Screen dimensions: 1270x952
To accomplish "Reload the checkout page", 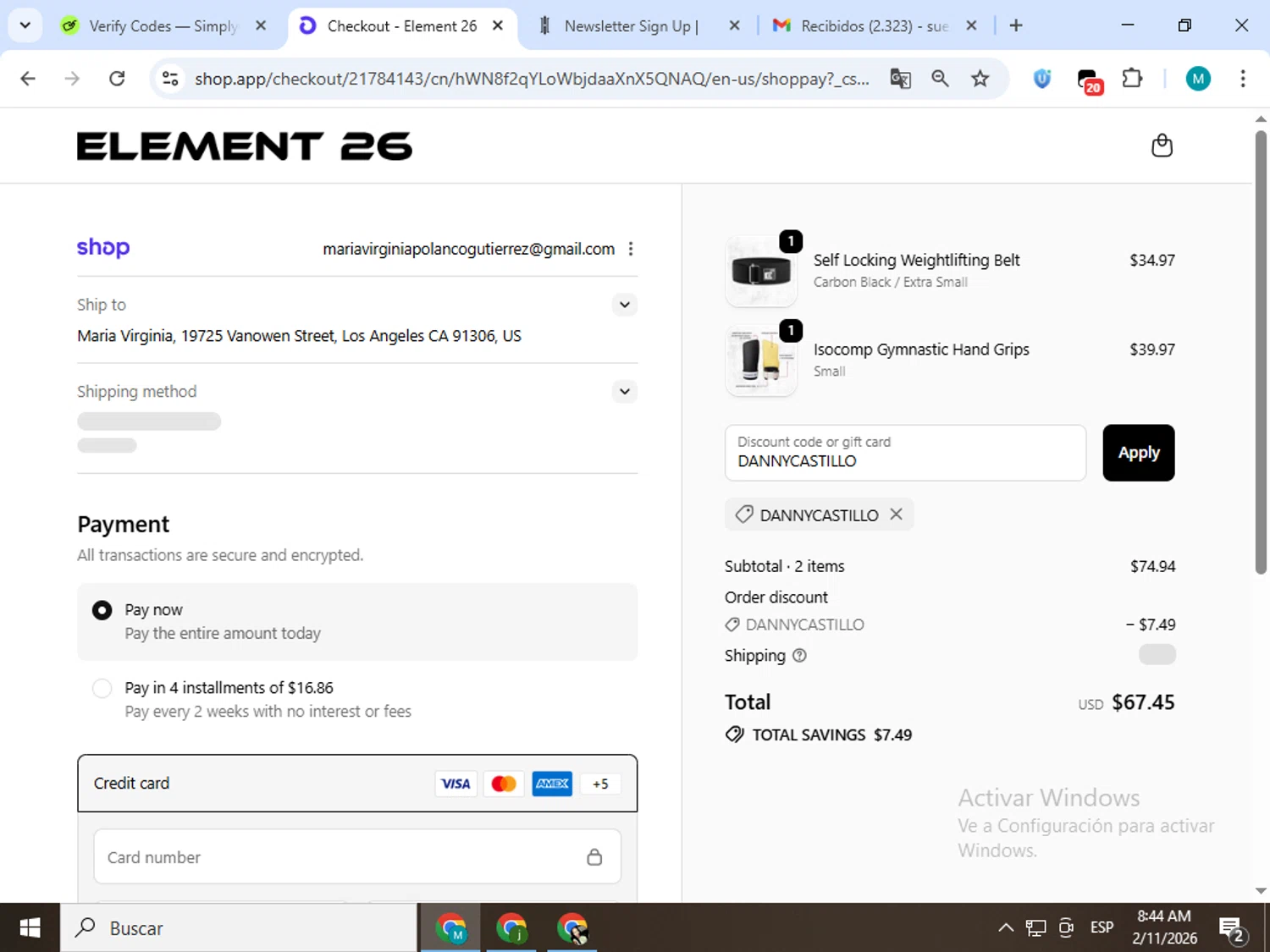I will tap(117, 79).
